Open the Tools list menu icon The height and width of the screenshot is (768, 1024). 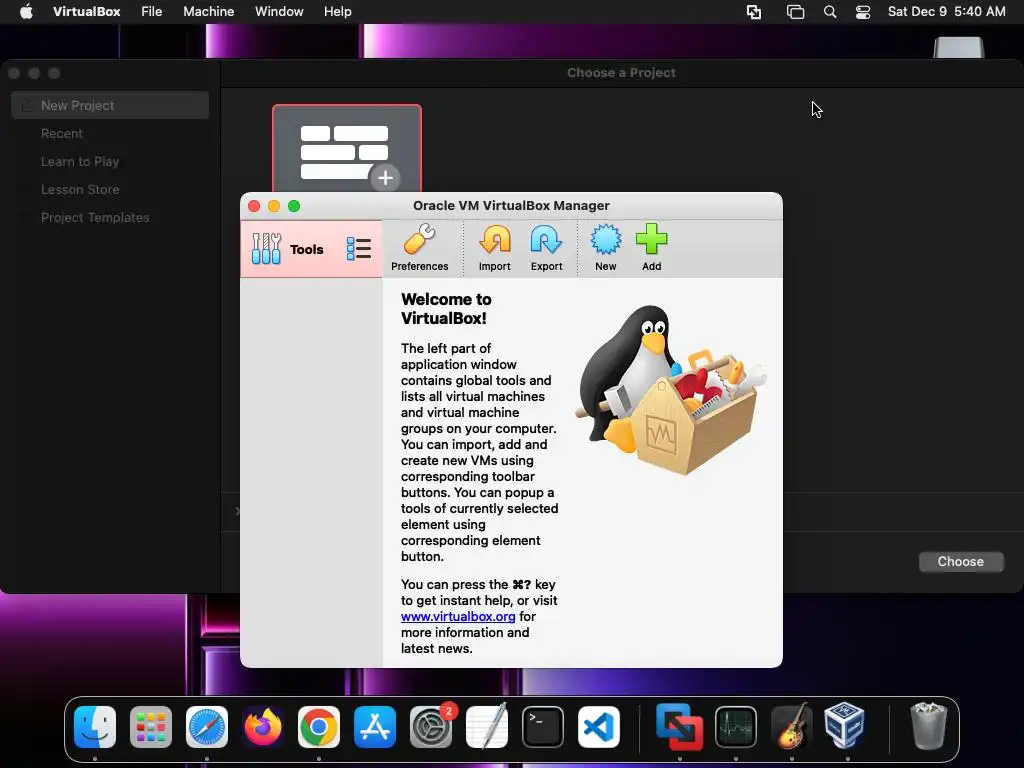point(359,249)
